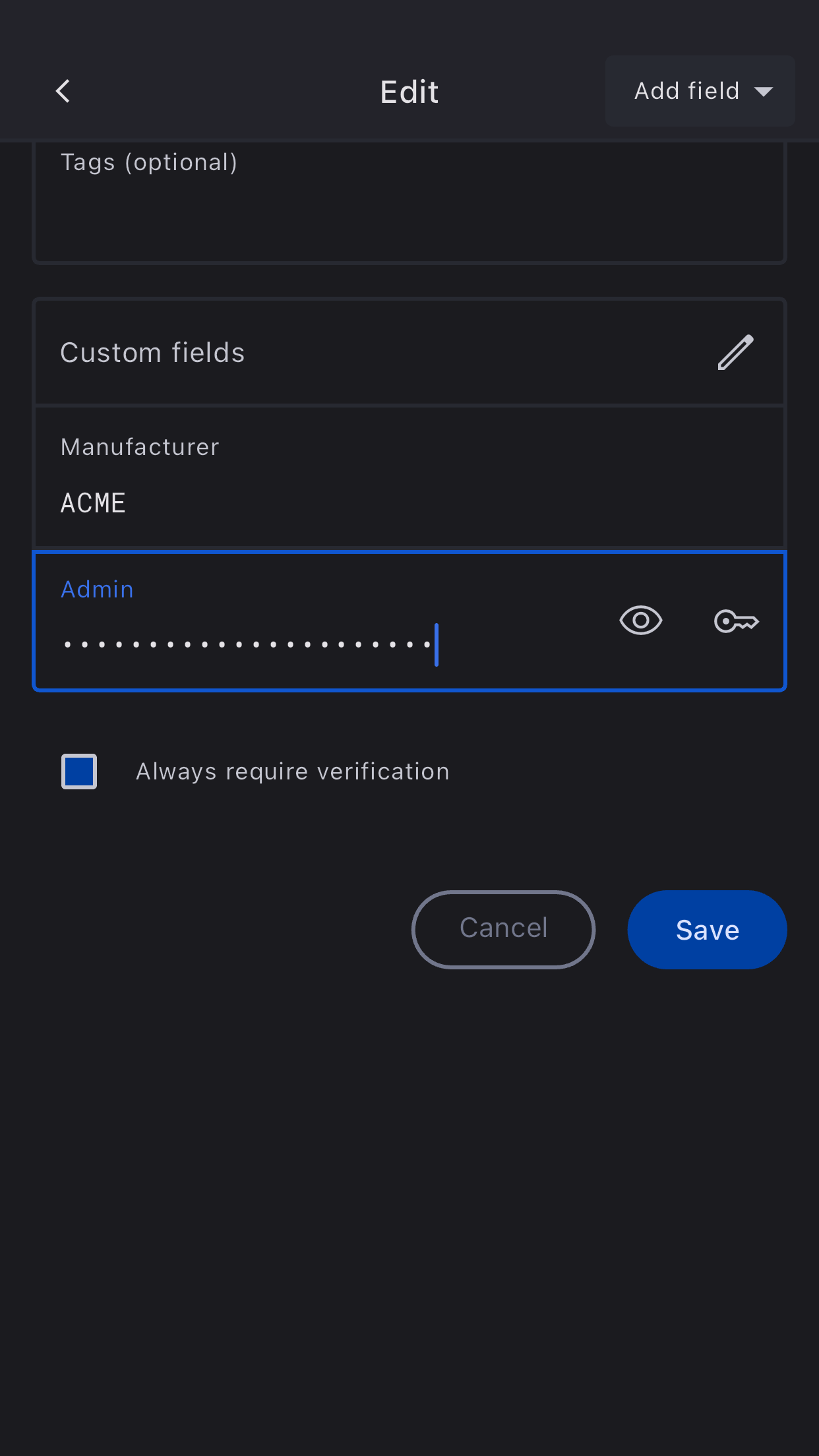The image size is (819, 1456).
Task: Click inside the masked Admin password dots
Action: (x=247, y=644)
